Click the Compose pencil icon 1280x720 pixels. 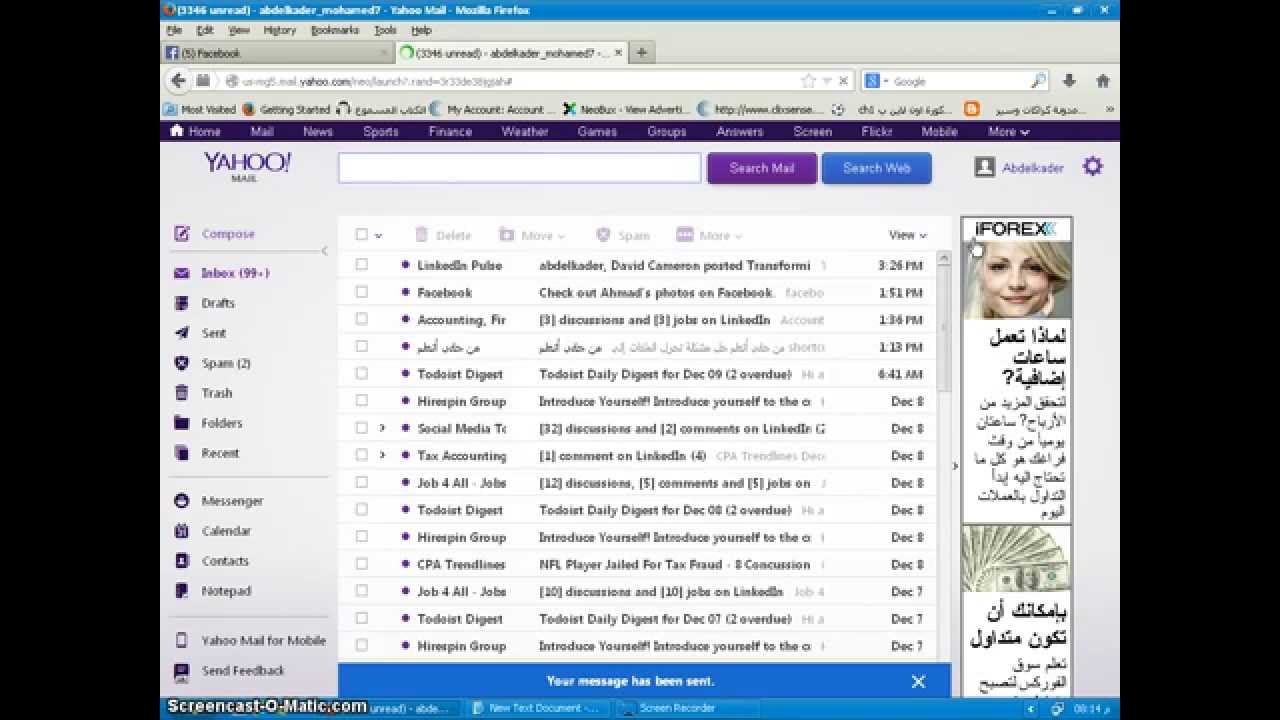click(x=182, y=234)
